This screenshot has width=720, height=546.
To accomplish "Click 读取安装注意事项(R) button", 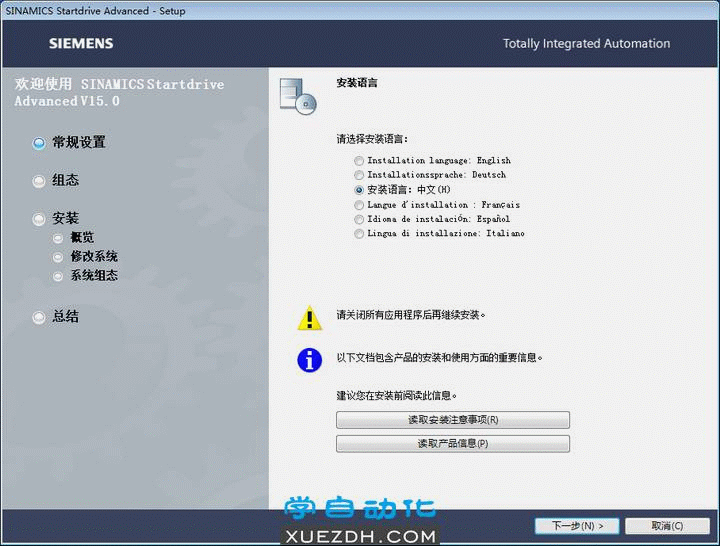I will click(453, 420).
